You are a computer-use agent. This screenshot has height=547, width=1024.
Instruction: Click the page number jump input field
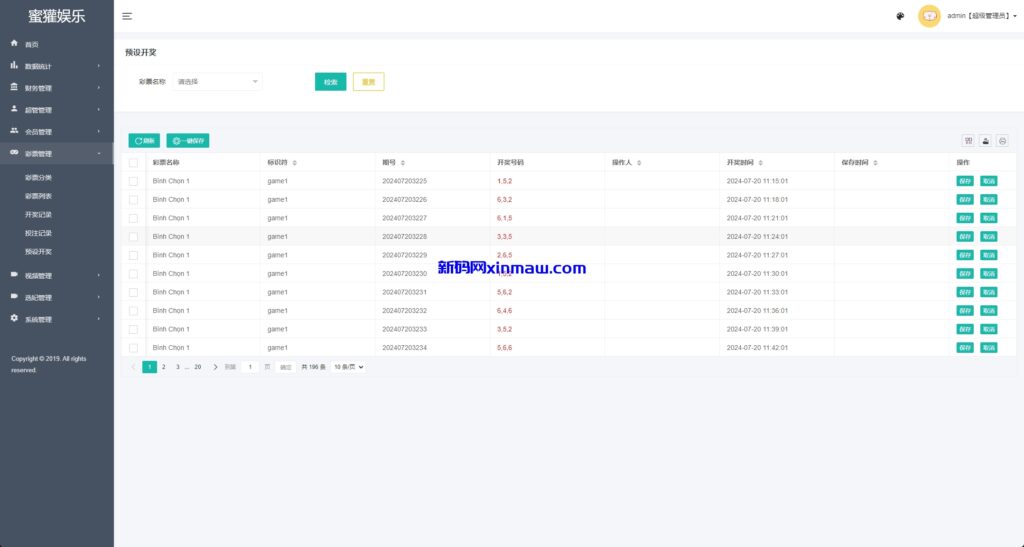pyautogui.click(x=250, y=367)
